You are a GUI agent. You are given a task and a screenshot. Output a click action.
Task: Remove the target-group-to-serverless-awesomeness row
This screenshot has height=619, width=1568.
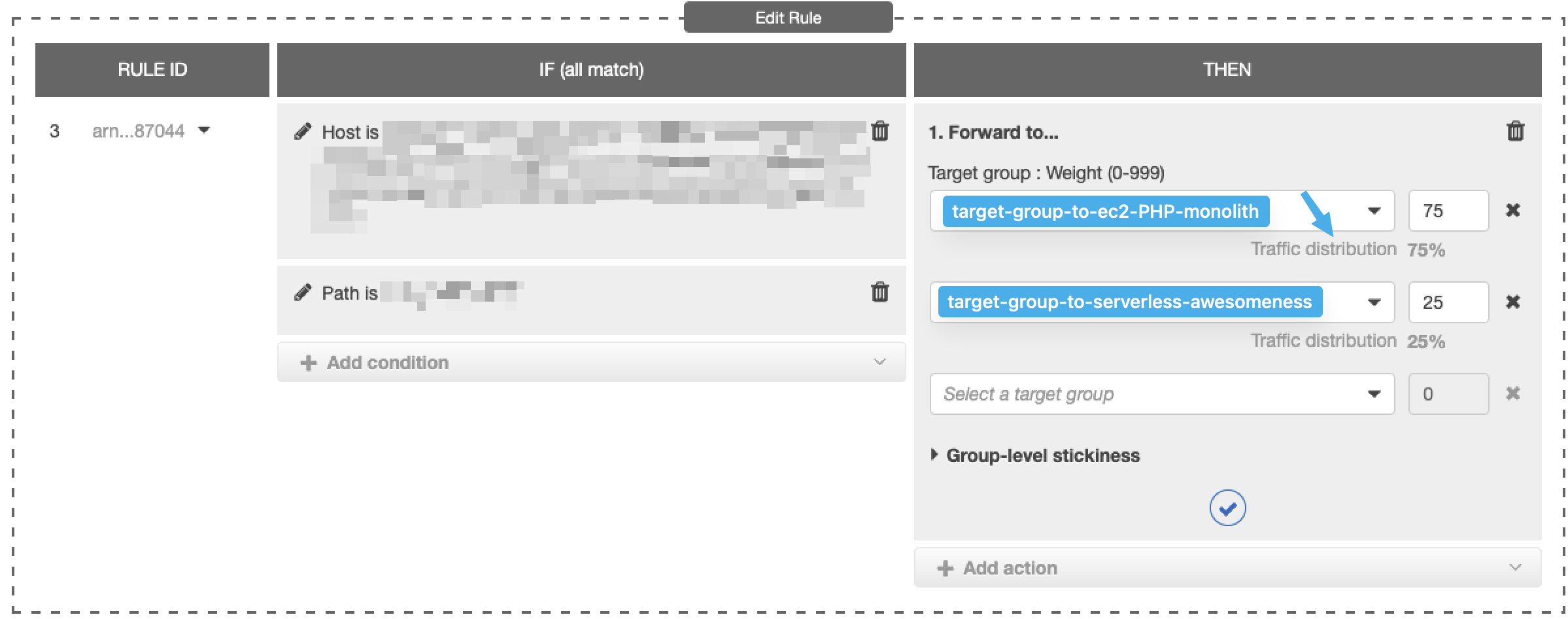pos(1514,302)
